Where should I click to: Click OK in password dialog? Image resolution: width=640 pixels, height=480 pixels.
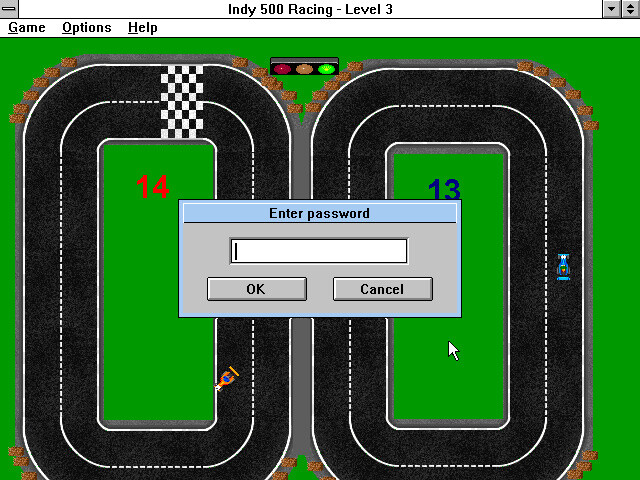pos(257,289)
